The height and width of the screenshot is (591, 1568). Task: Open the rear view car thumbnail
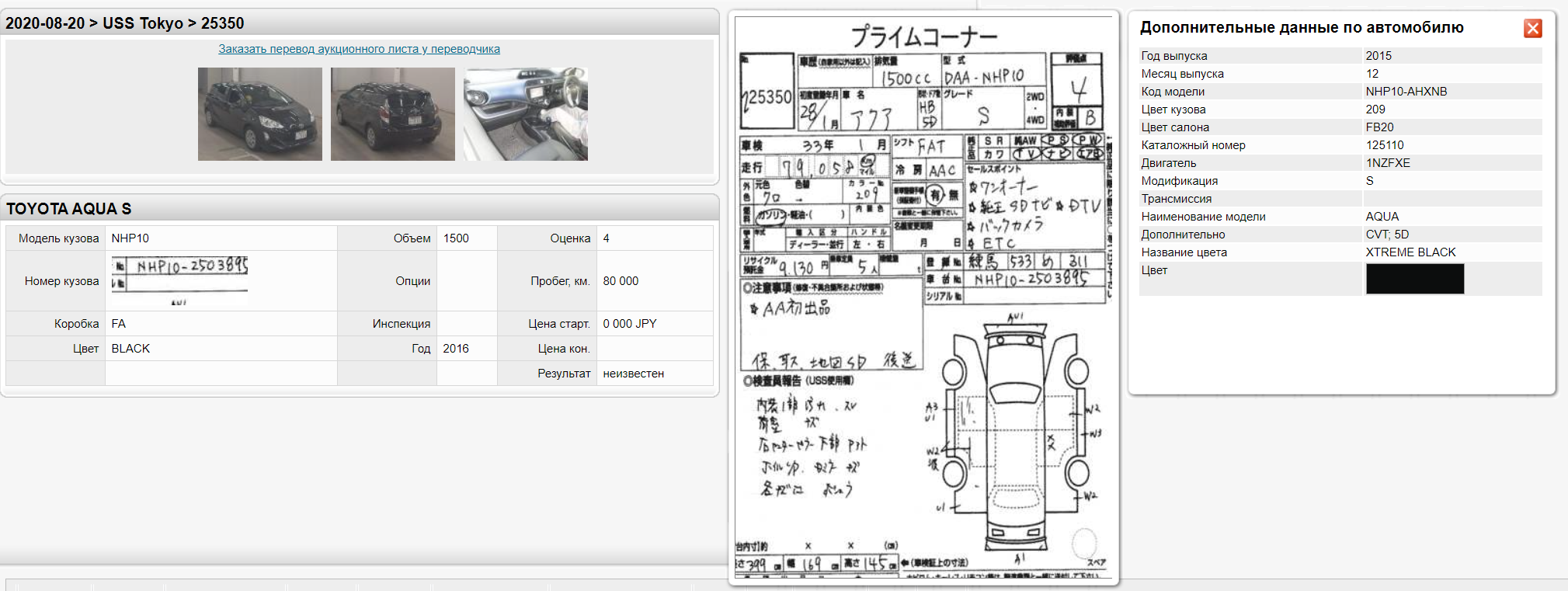click(393, 114)
